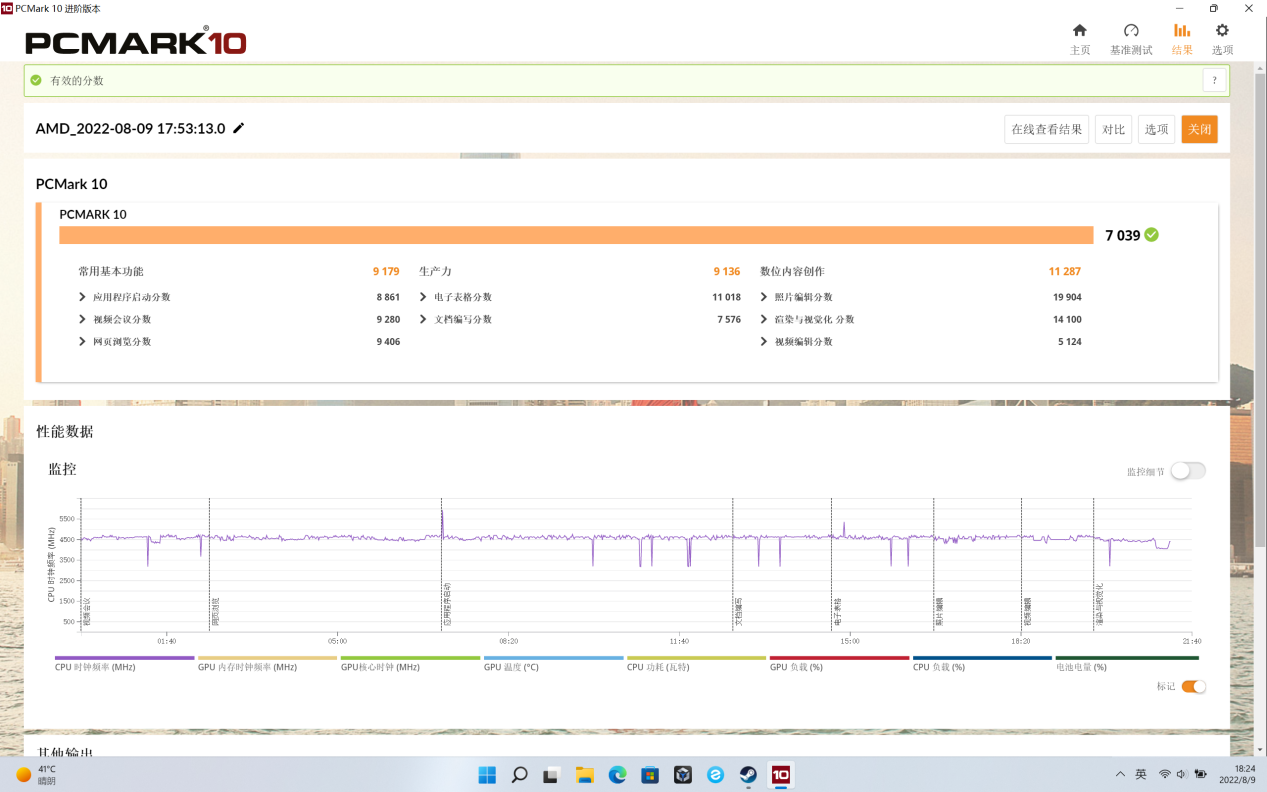Open Steam from the taskbar
The image size is (1267, 792).
pos(747,774)
